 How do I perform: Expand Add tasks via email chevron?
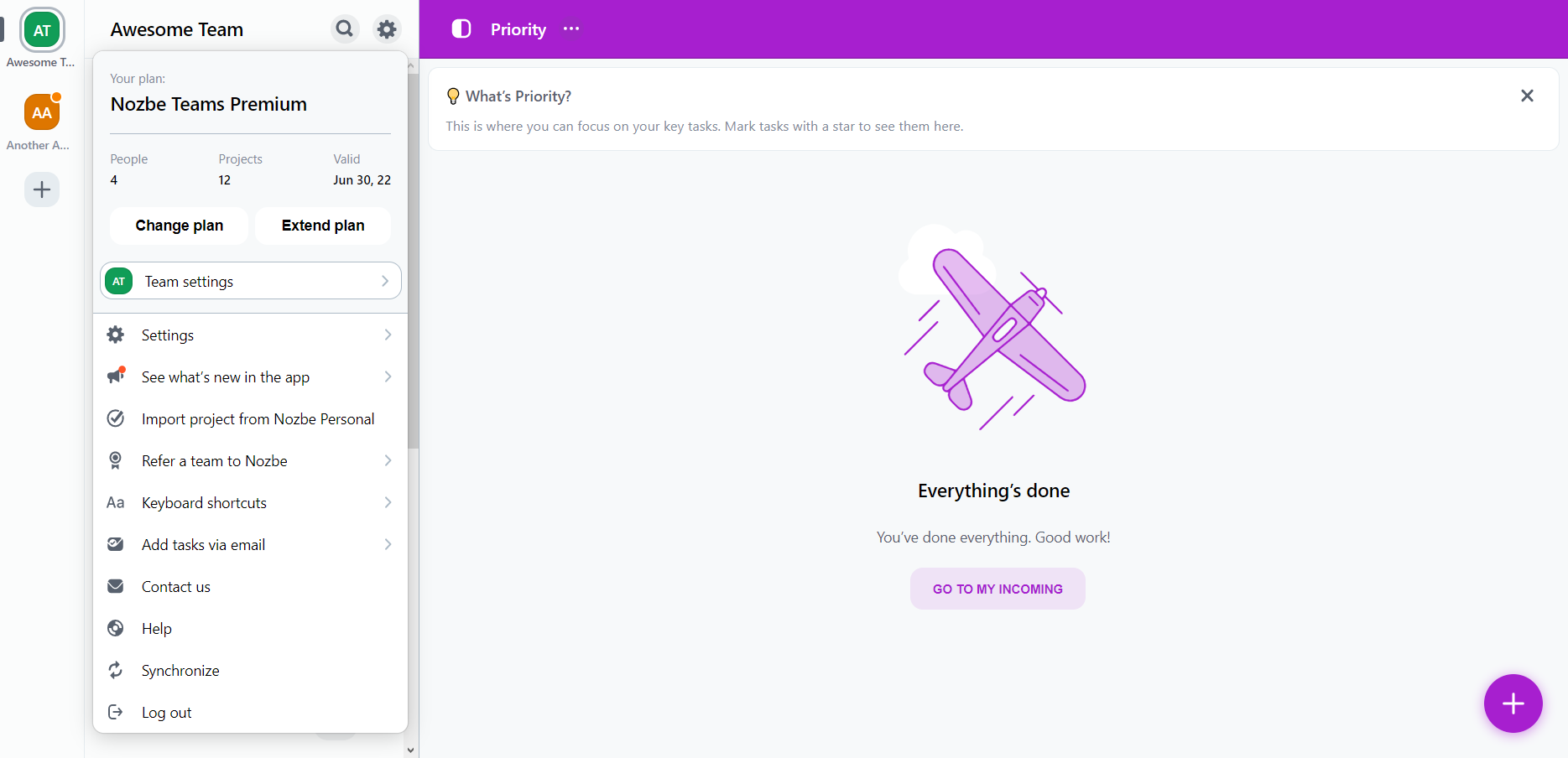[x=388, y=544]
